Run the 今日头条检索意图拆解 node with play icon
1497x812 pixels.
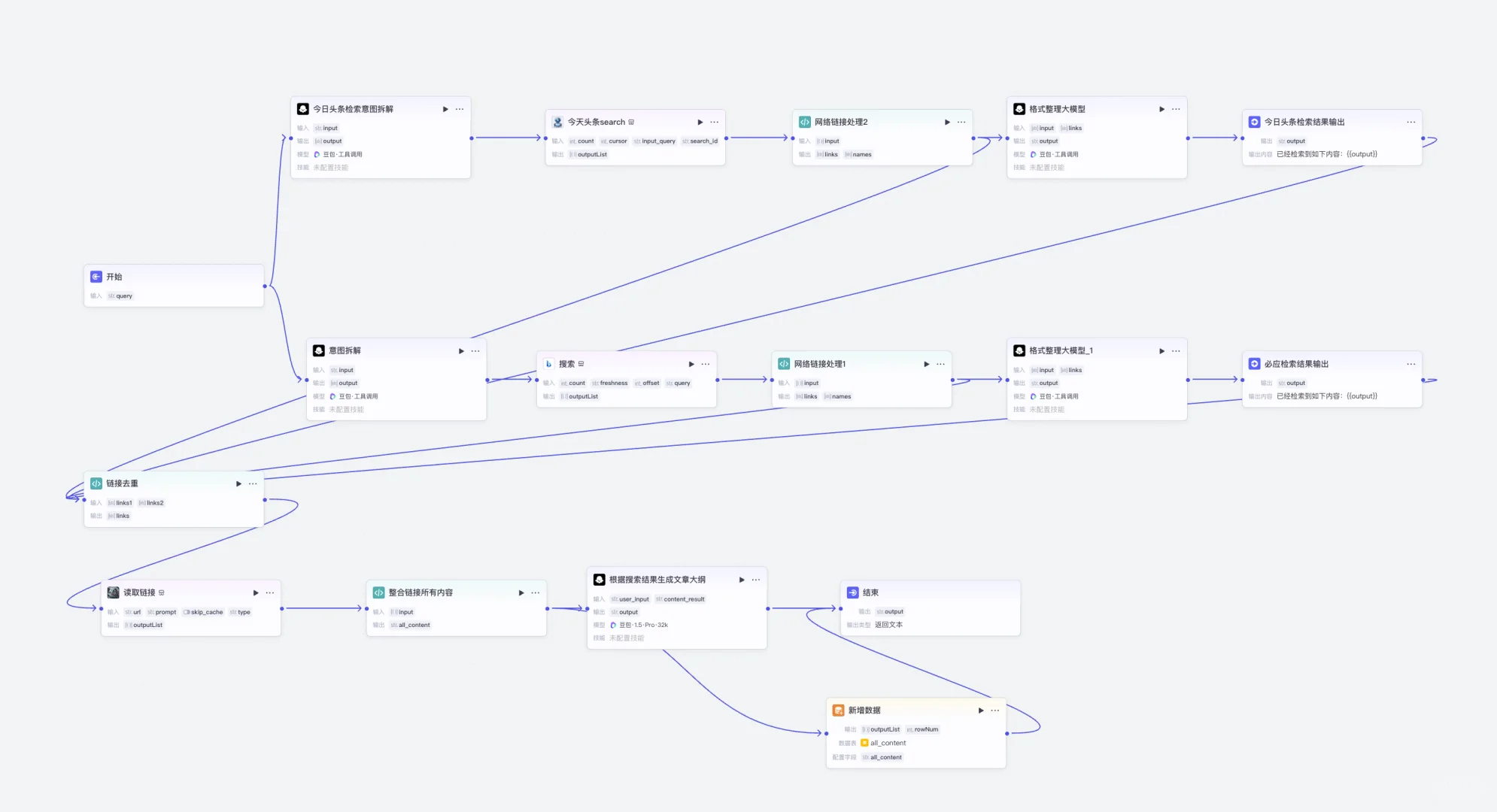click(445, 109)
